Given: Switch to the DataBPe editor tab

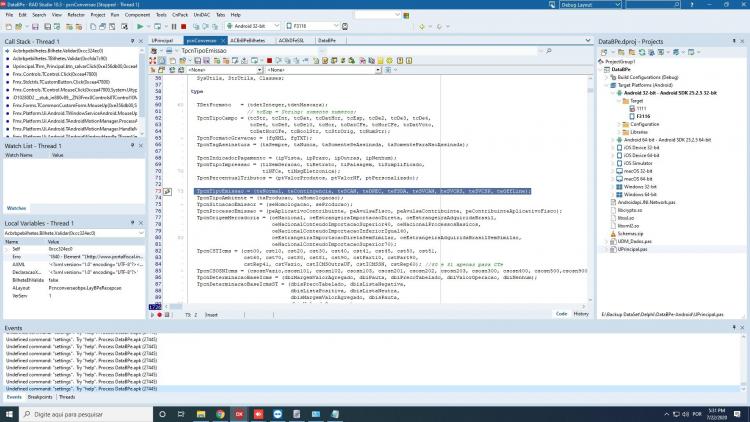Looking at the screenshot, I should [327, 41].
